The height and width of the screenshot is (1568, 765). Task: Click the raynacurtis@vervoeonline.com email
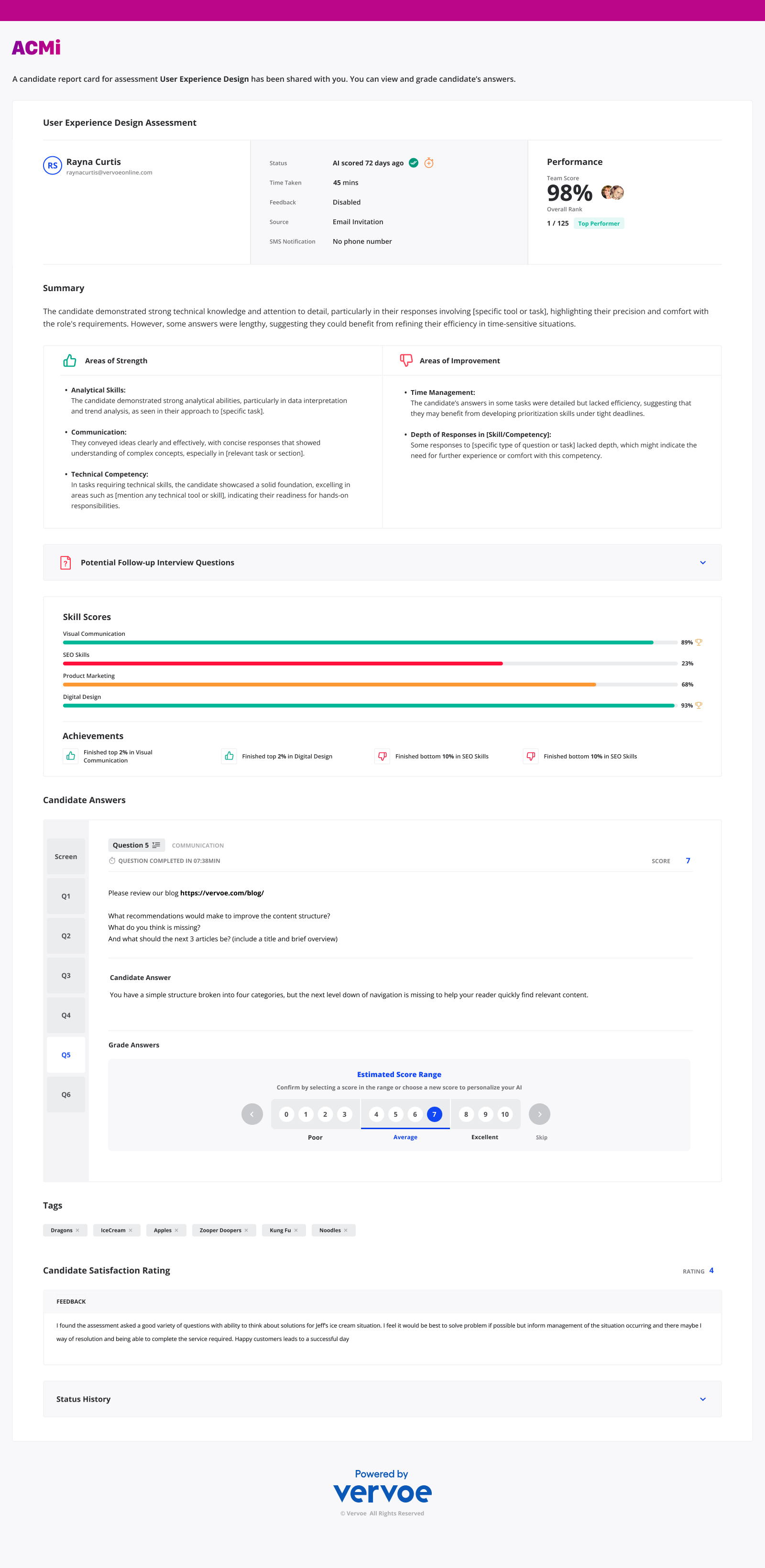tap(109, 172)
